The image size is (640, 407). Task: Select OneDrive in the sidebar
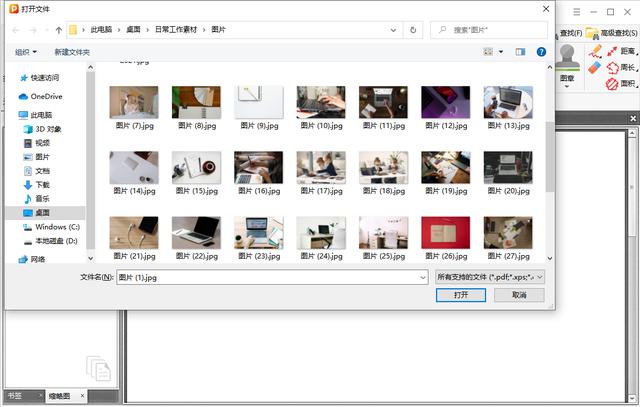click(x=40, y=96)
